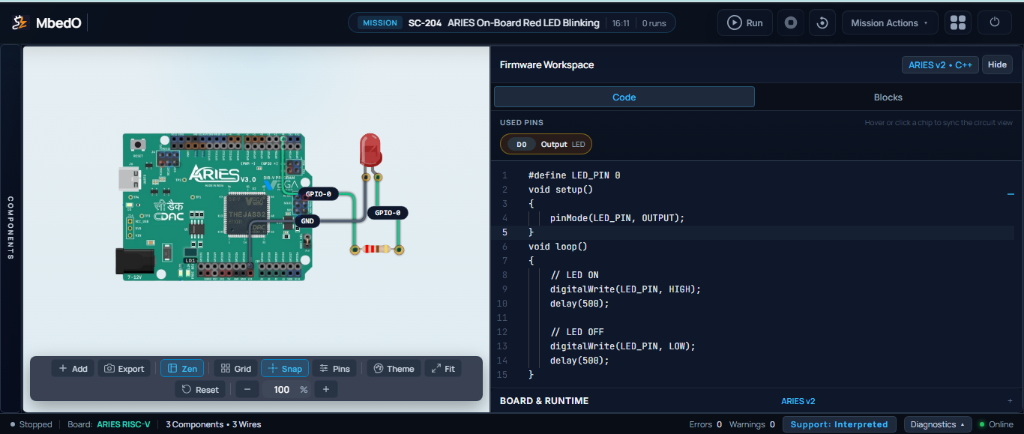The image size is (1024, 434).
Task: Expand the Board & Runtime section
Action: click(x=754, y=401)
